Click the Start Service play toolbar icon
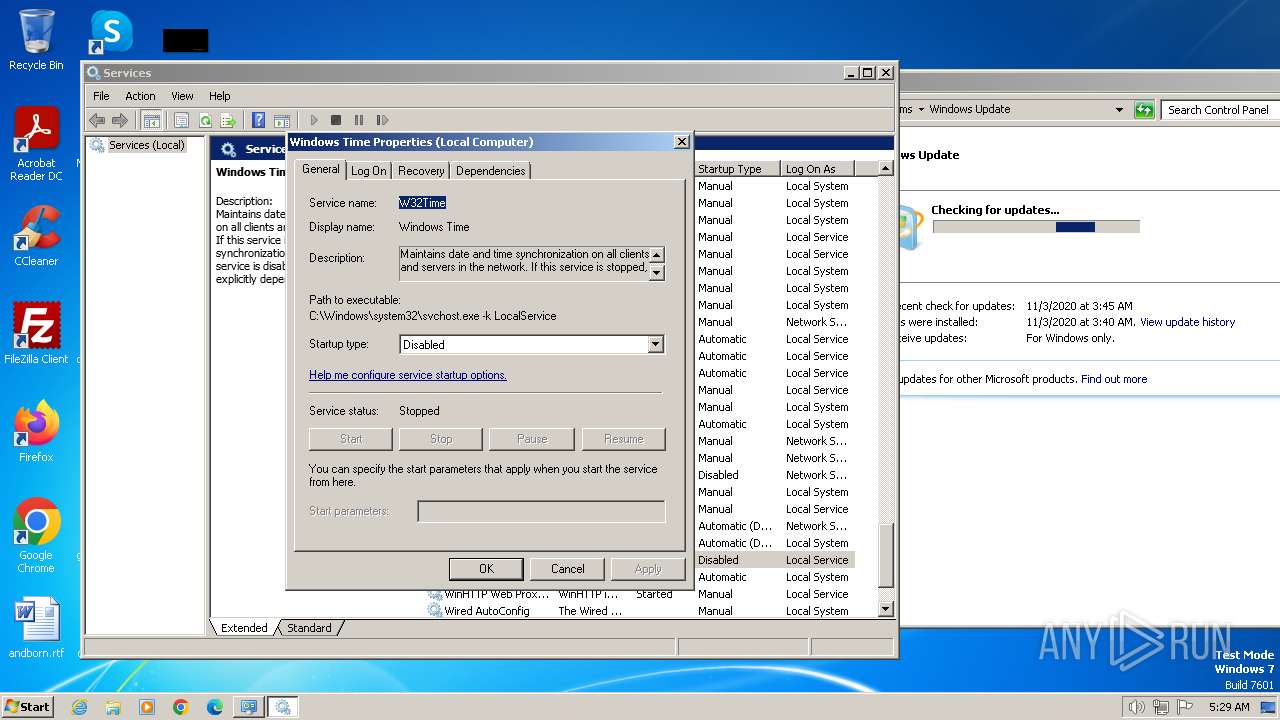Screen dimensions: 1280x720 pyautogui.click(x=313, y=120)
